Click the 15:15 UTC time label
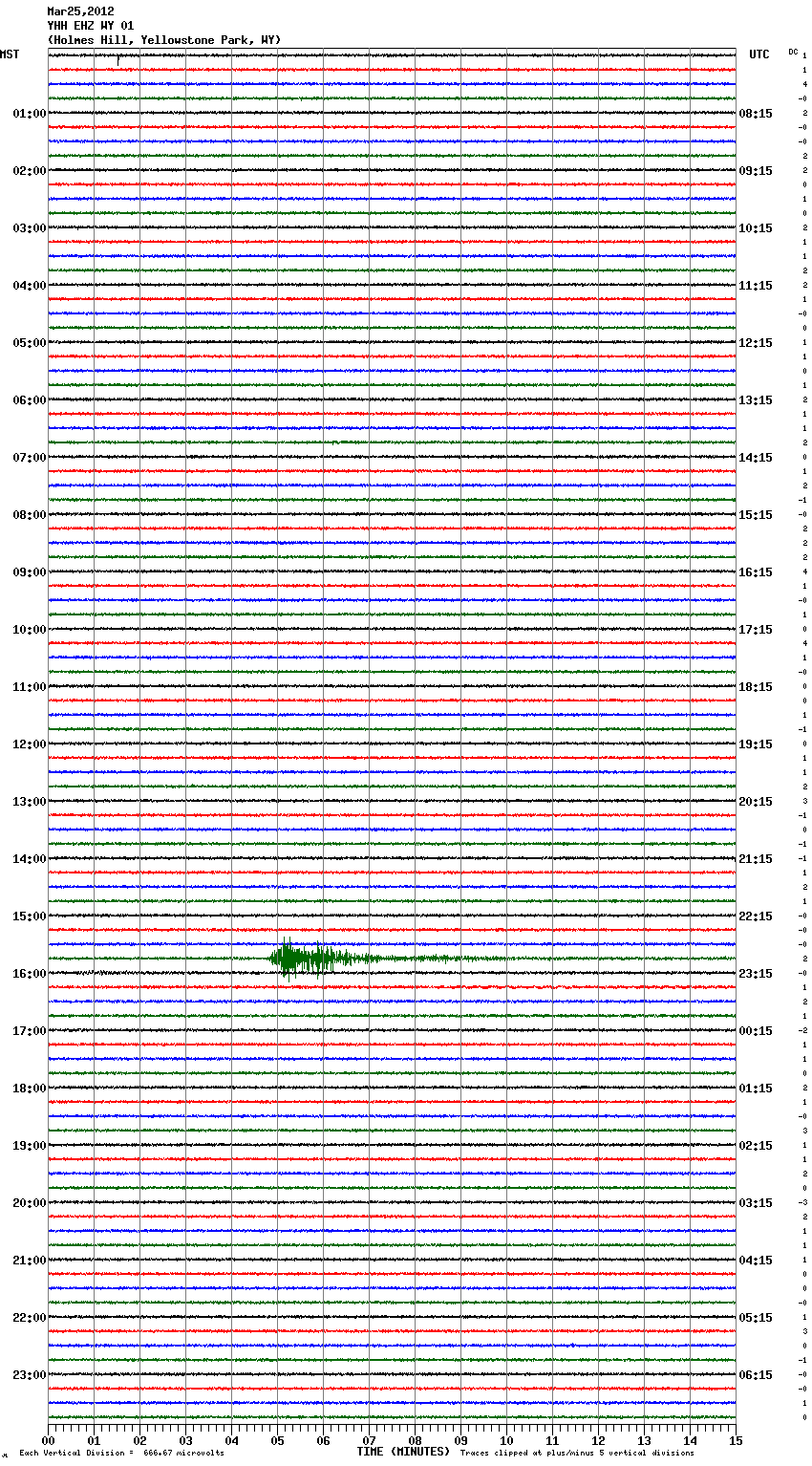Viewport: 812px width, 1466px height. pyautogui.click(x=756, y=515)
